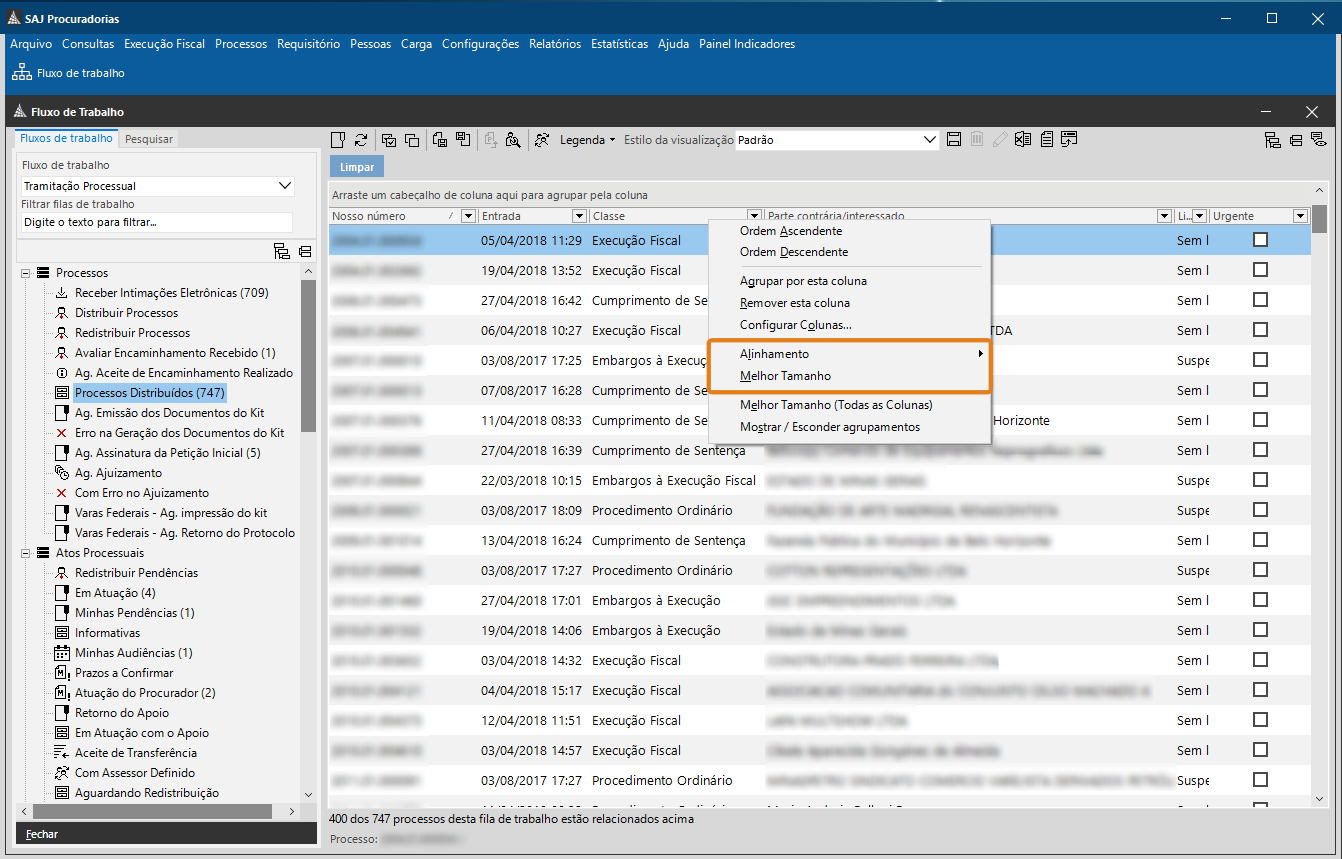
Task: Collapse the Processos tree node
Action: tap(25, 273)
